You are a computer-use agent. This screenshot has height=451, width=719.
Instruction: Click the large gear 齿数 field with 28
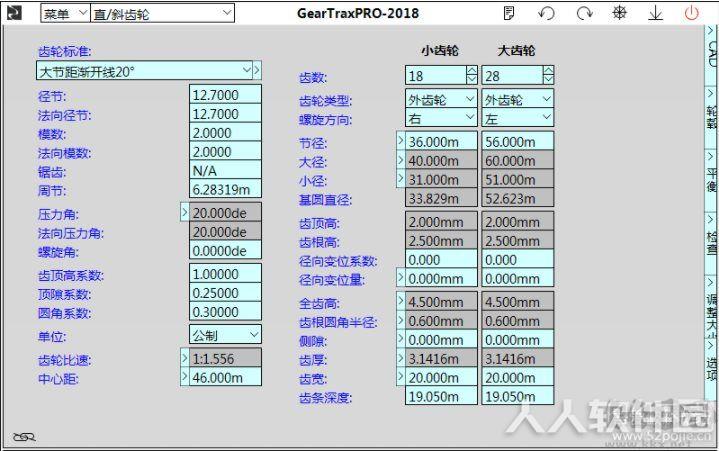click(512, 75)
